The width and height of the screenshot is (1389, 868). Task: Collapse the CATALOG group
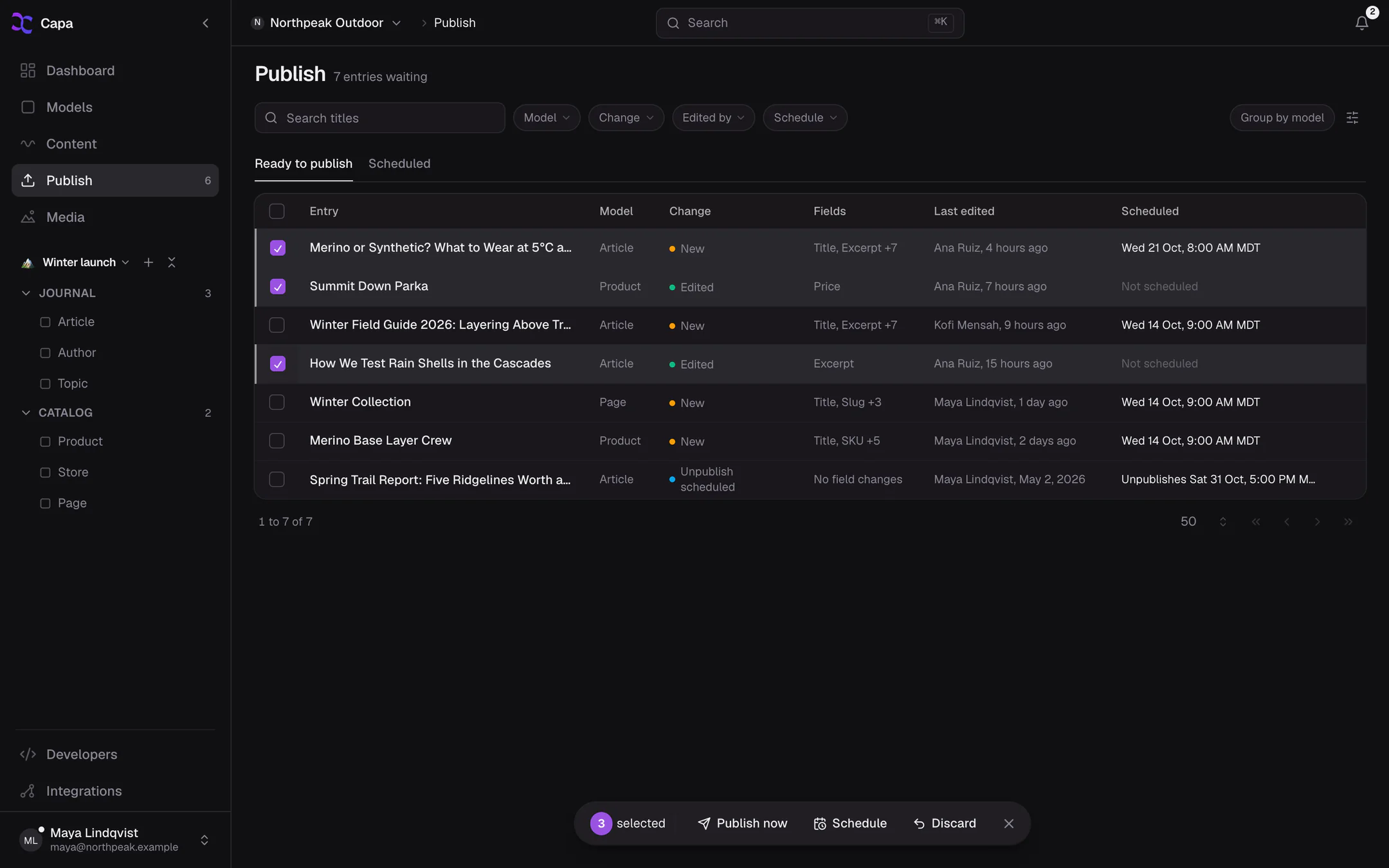pos(26,413)
